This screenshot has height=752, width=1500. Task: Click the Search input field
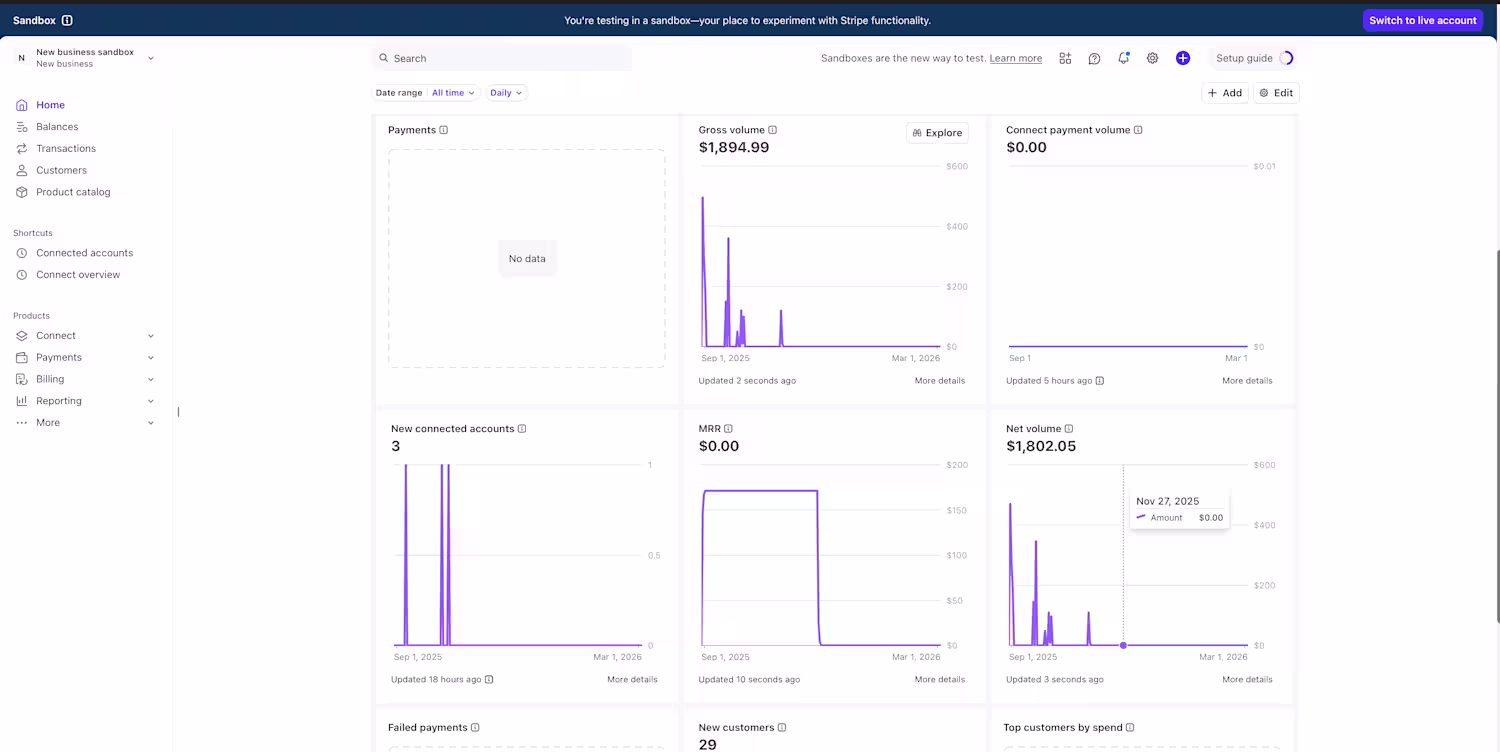point(502,58)
